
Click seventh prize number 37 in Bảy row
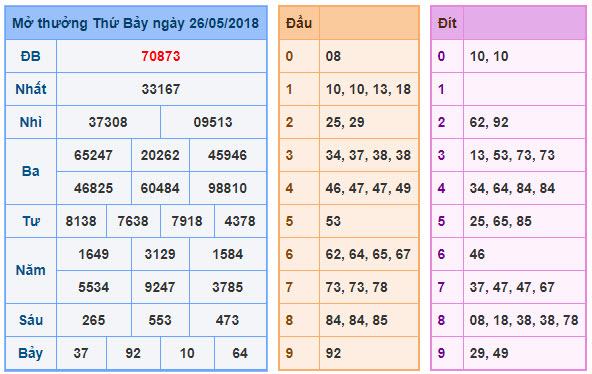click(x=81, y=353)
